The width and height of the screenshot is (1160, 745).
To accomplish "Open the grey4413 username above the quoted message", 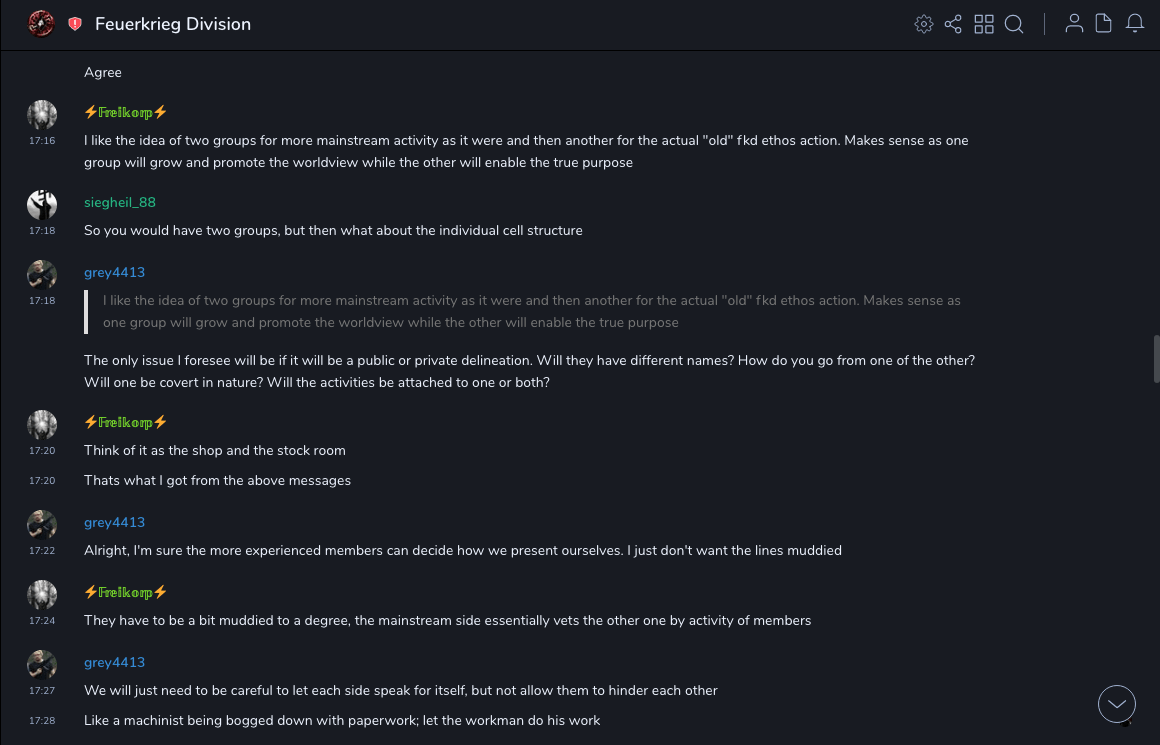I will (114, 272).
